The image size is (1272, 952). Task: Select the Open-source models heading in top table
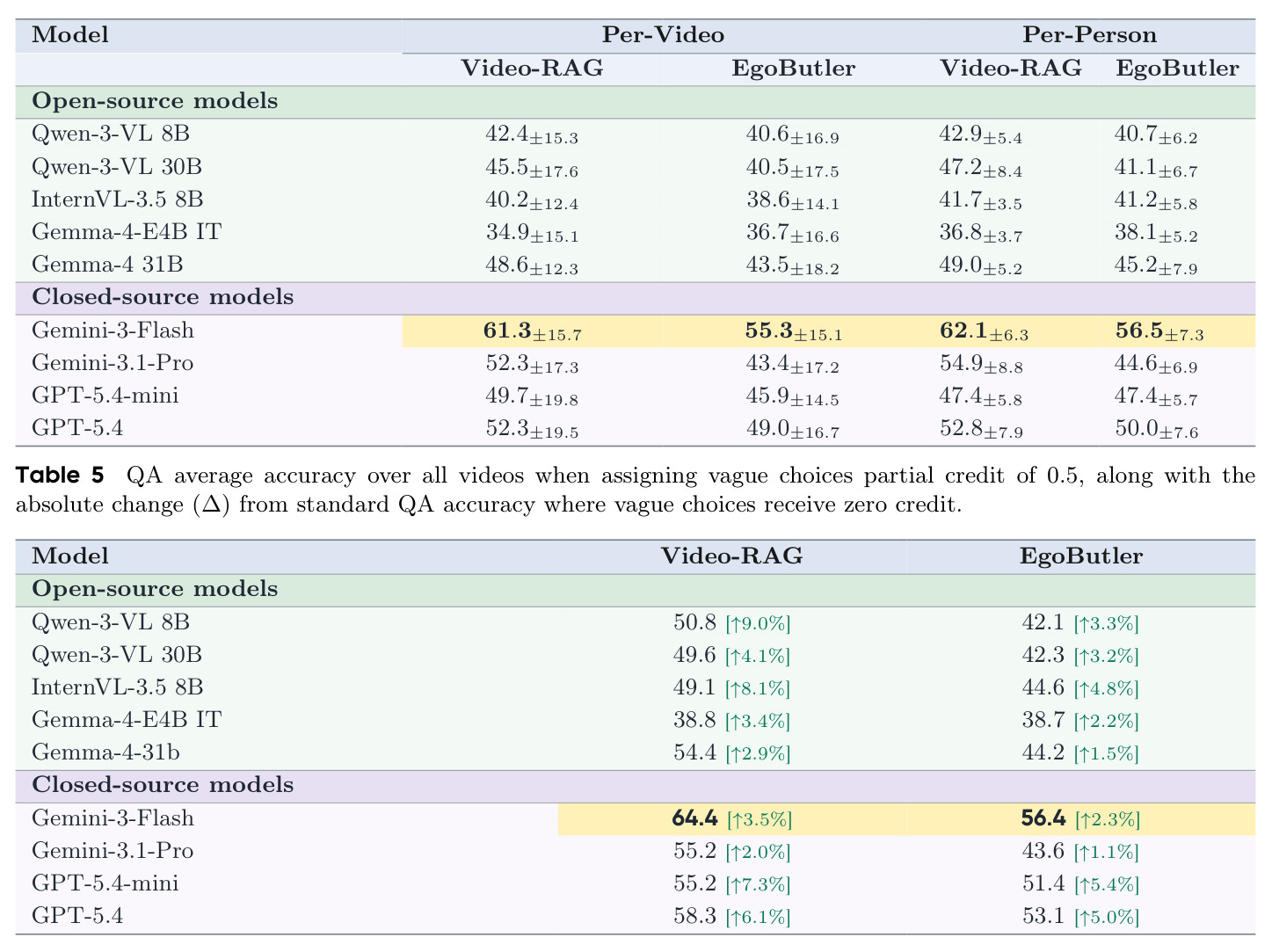tap(155, 101)
